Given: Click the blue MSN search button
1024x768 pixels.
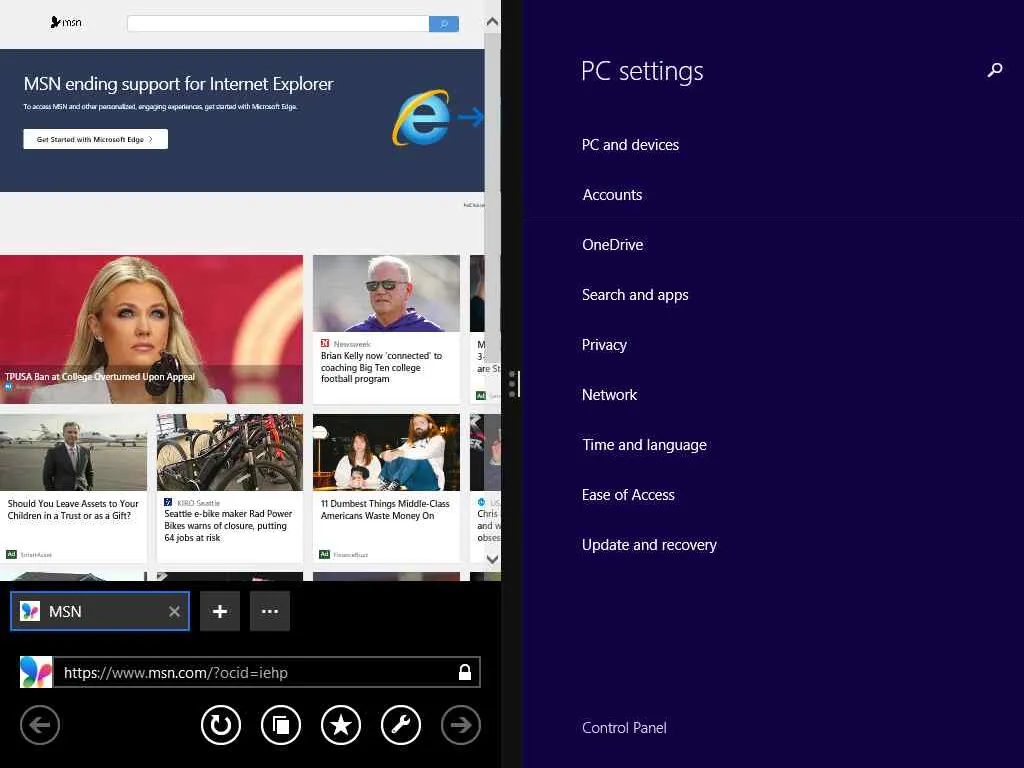Looking at the screenshot, I should tap(444, 24).
